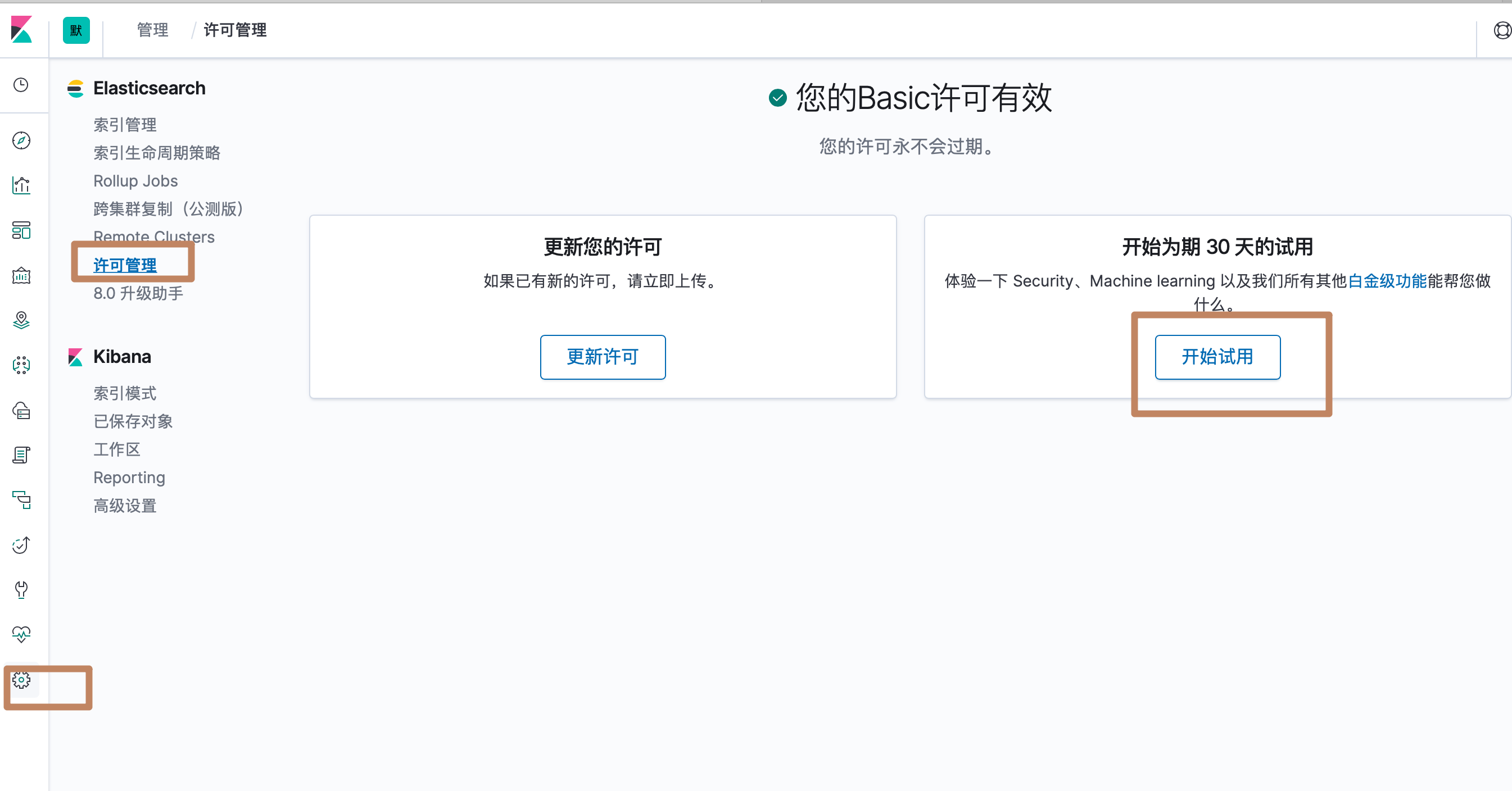Open Dashboard icon in sidebar

click(x=21, y=230)
